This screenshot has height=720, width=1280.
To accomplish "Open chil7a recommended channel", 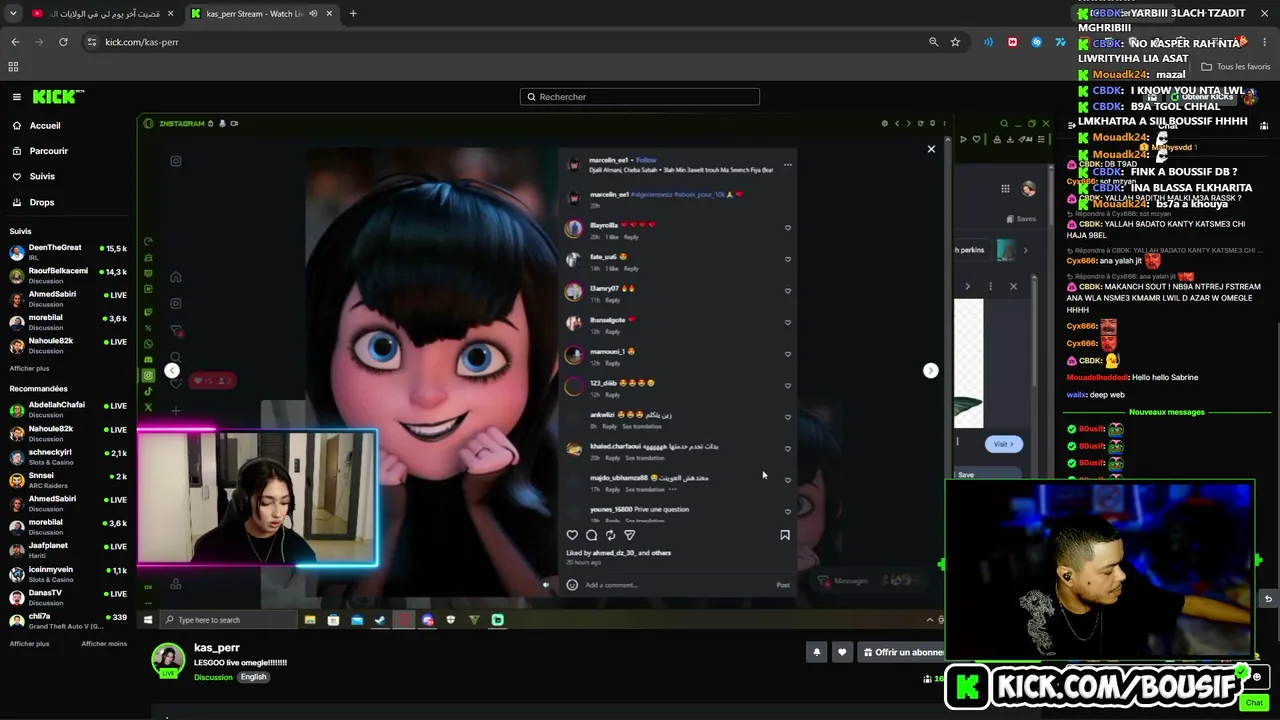I will (68, 621).
